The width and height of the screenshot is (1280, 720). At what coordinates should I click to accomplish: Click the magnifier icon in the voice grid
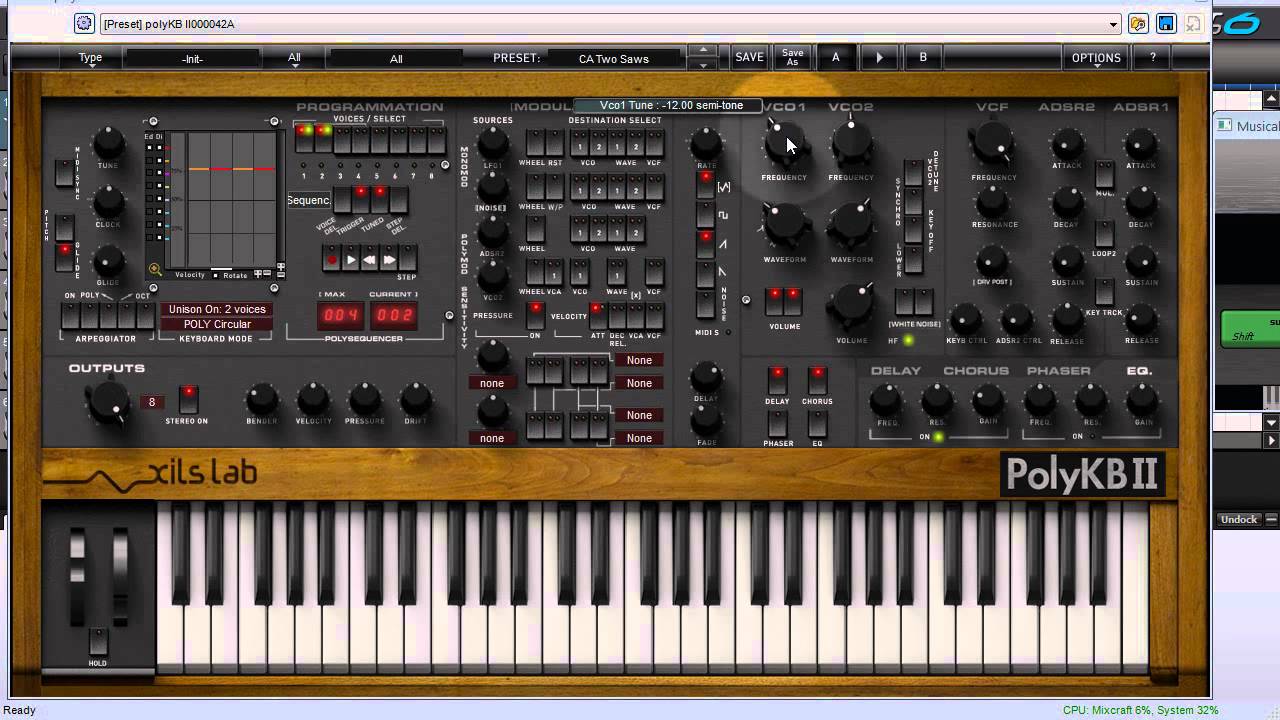click(x=154, y=269)
